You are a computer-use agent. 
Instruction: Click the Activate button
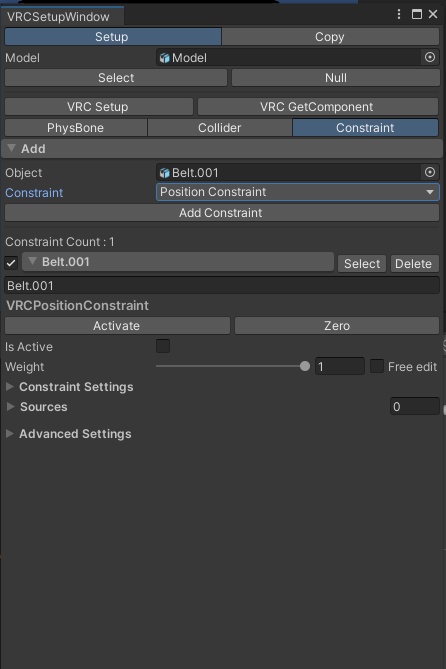[117, 326]
